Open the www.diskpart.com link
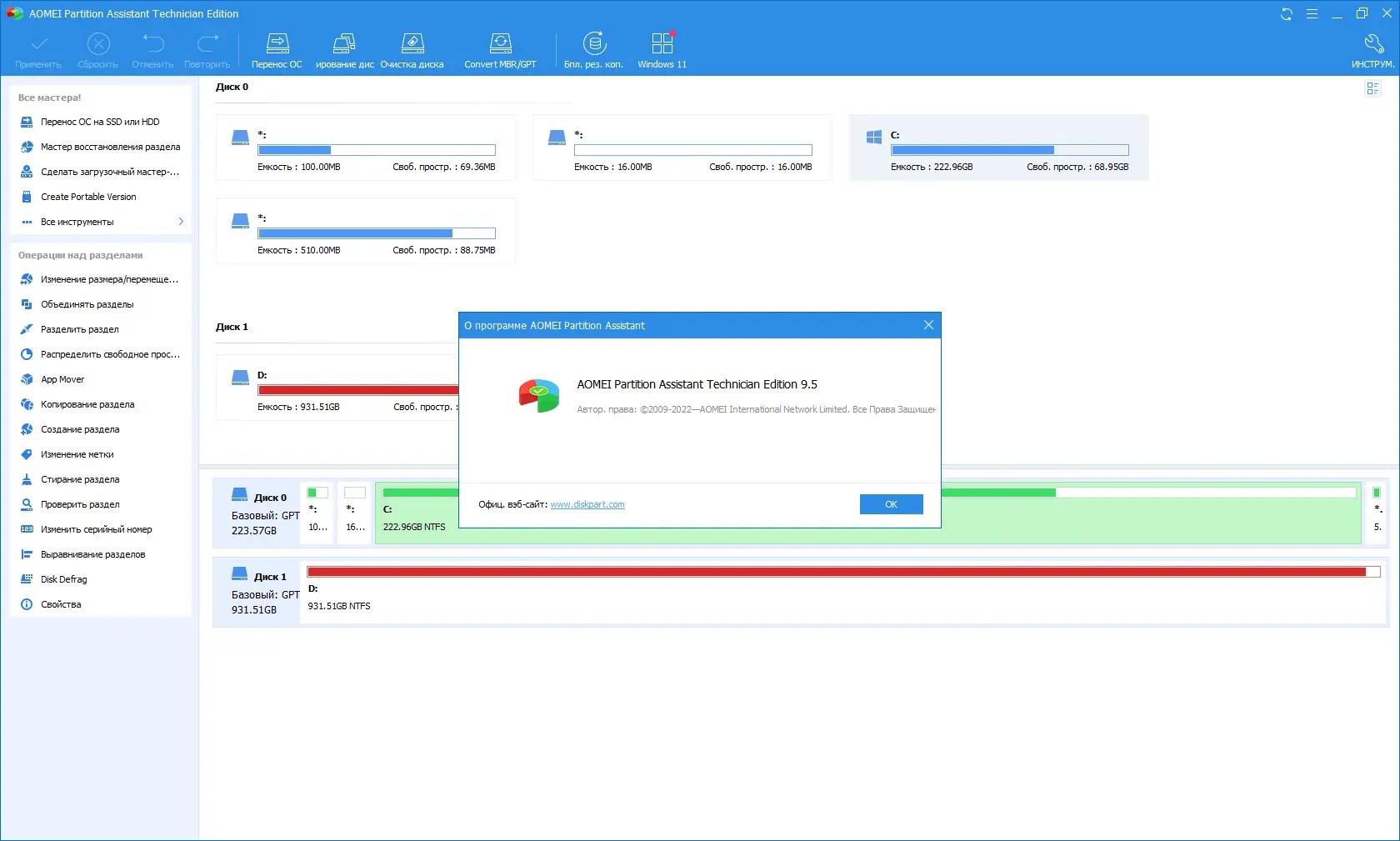The height and width of the screenshot is (841, 1400). (x=587, y=504)
